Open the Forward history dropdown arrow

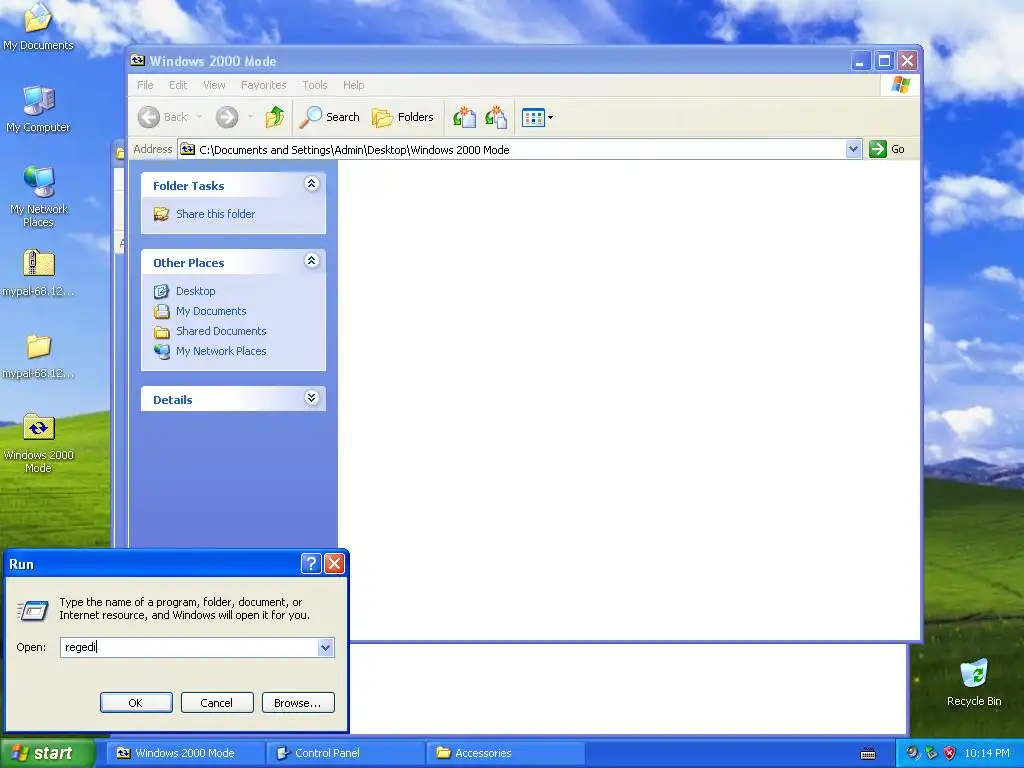click(250, 118)
